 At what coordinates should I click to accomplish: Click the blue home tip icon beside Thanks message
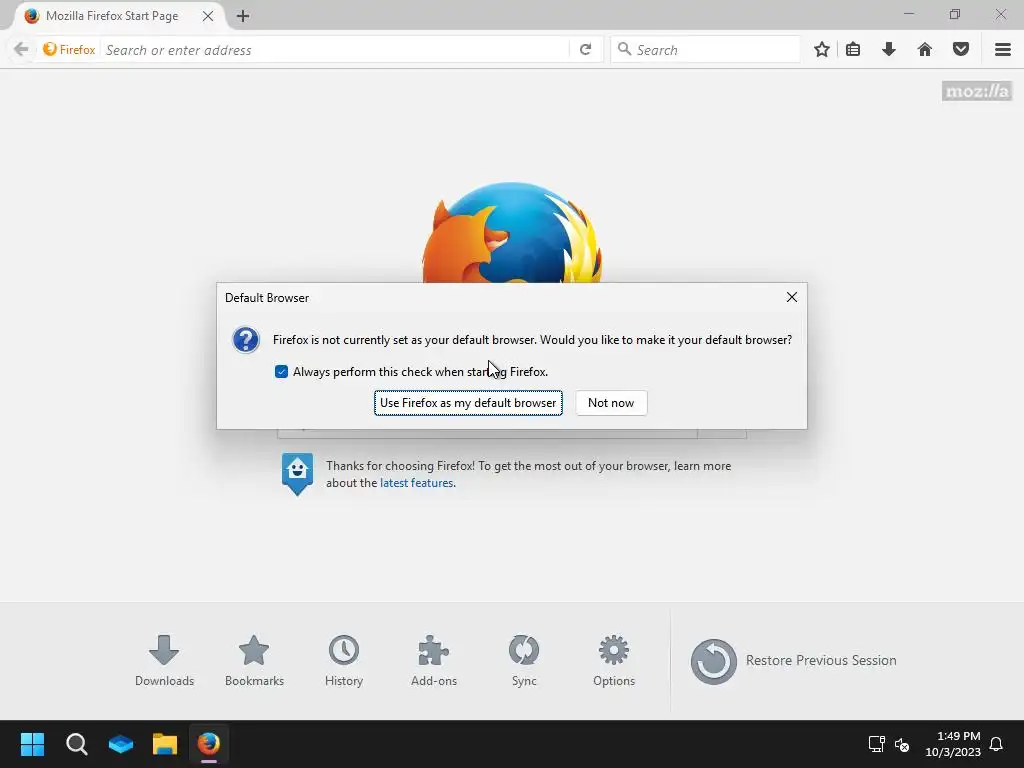pos(297,474)
